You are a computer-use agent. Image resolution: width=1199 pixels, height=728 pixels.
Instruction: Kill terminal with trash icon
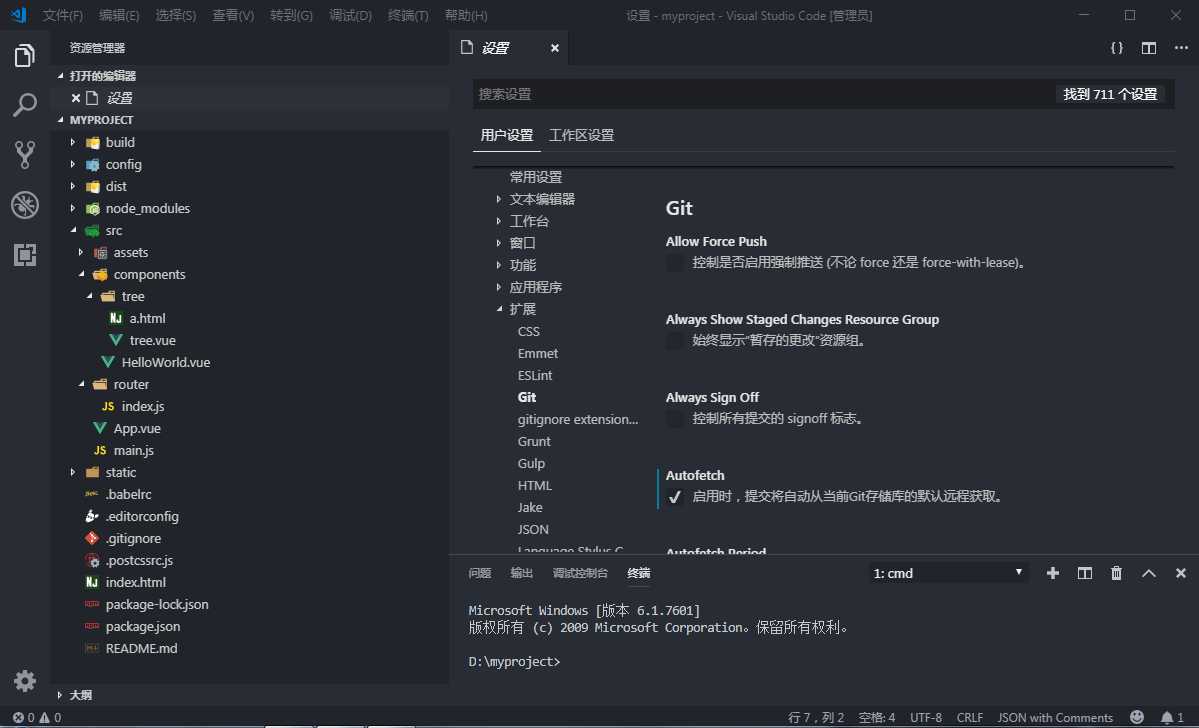1116,573
